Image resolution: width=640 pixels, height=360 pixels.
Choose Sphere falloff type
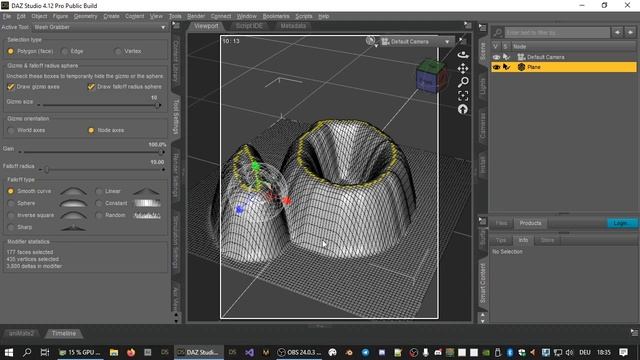pos(11,203)
